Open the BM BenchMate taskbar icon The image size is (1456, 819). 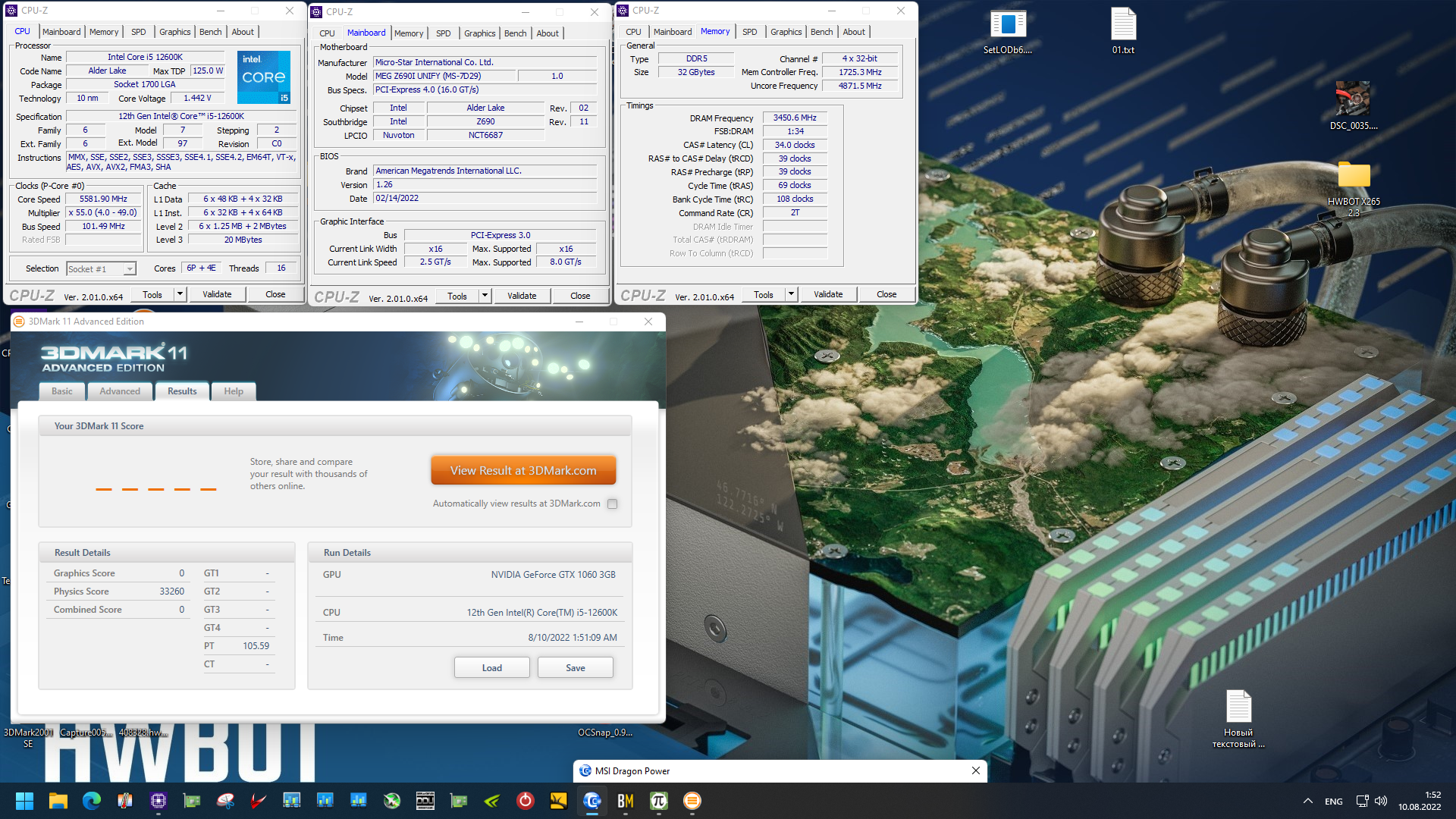625,801
